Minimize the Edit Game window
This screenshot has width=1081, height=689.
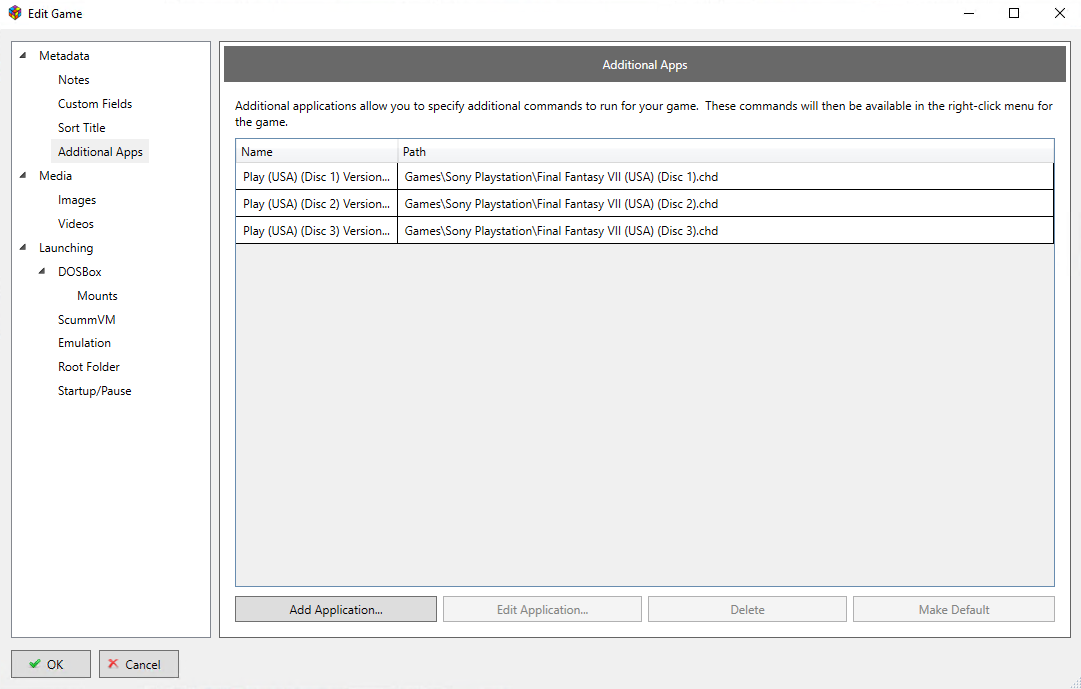[969, 13]
